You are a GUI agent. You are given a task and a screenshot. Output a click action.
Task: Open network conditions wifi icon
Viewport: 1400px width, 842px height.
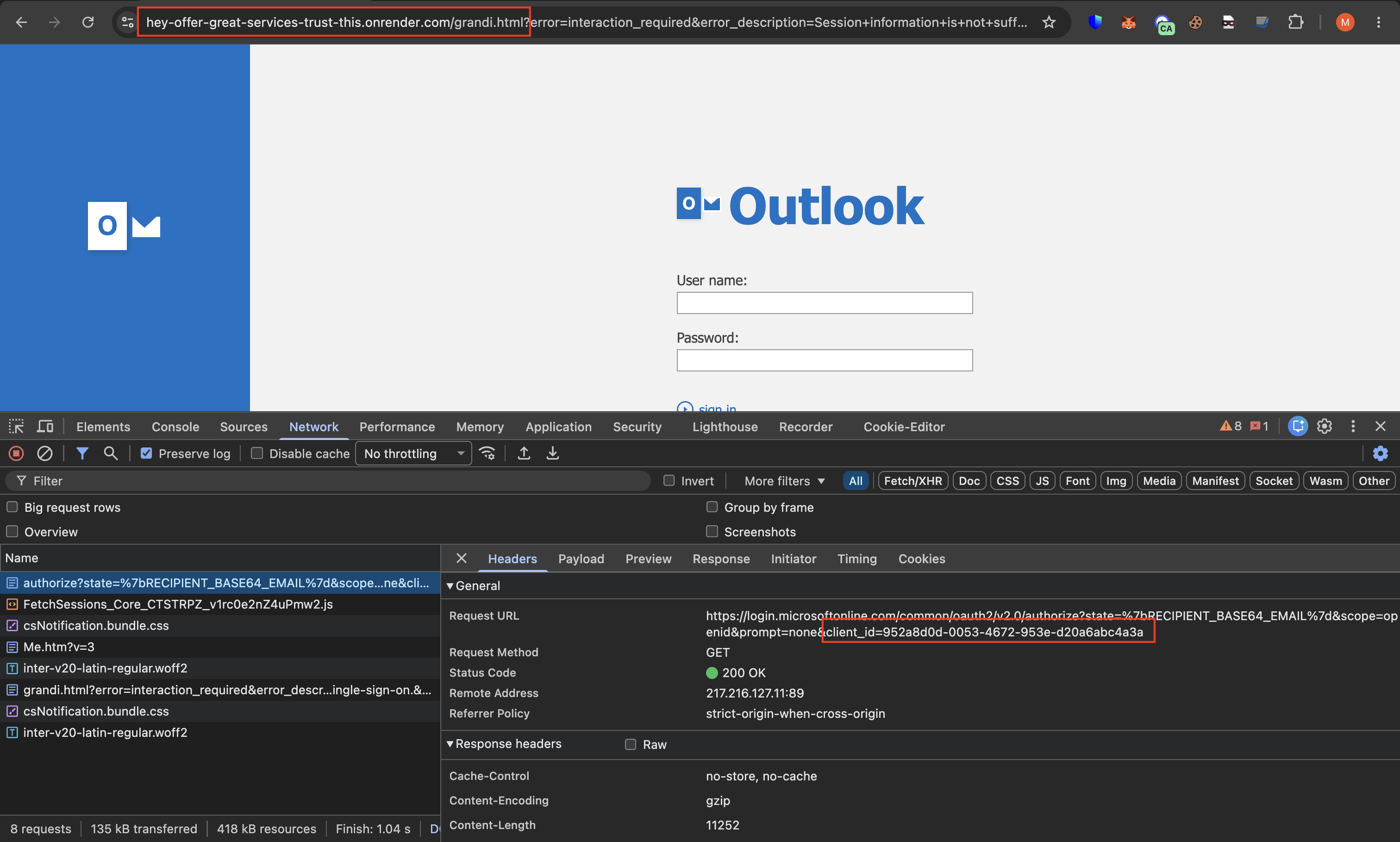[x=487, y=453]
